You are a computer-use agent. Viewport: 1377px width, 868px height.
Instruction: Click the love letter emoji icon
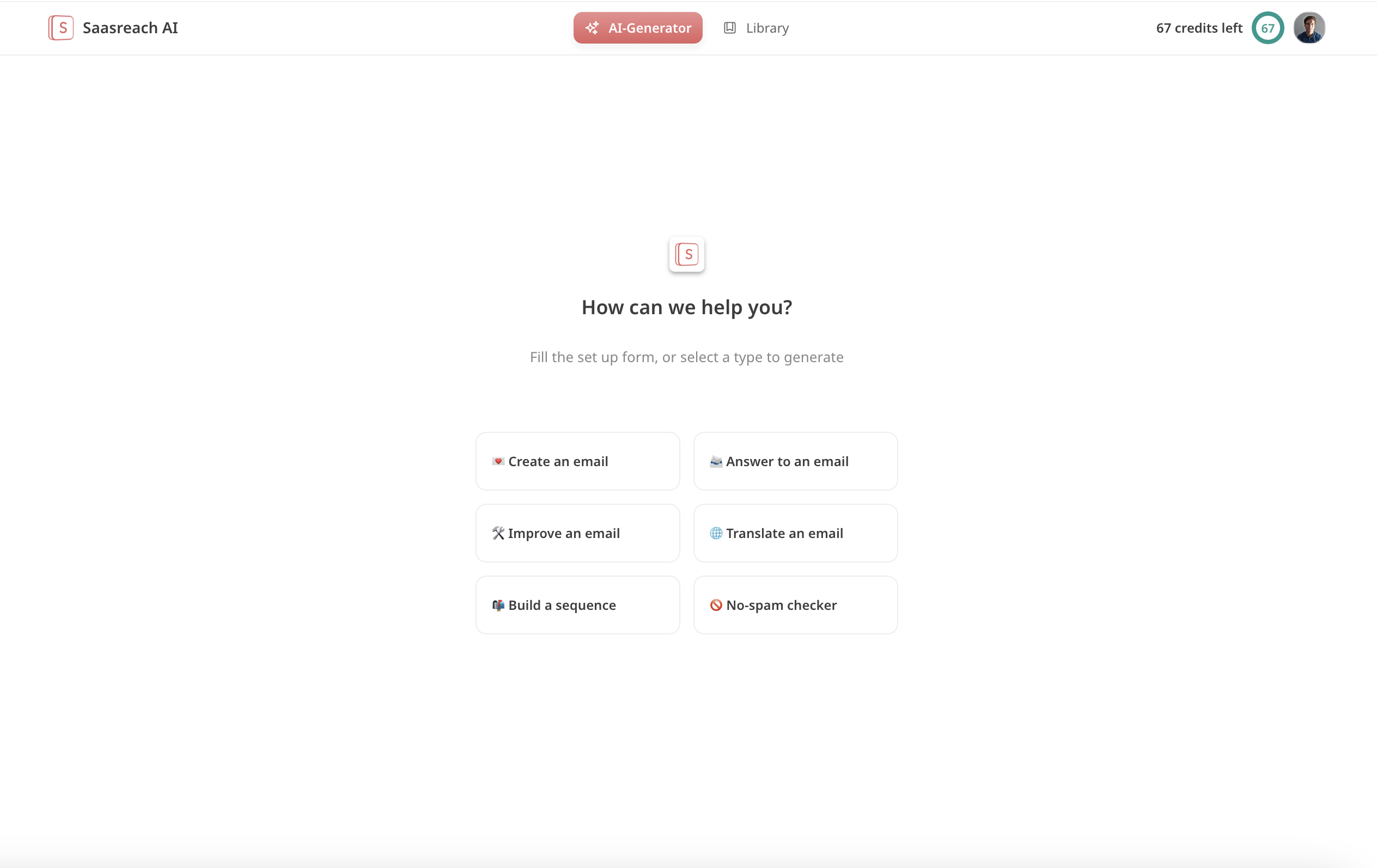(x=497, y=461)
